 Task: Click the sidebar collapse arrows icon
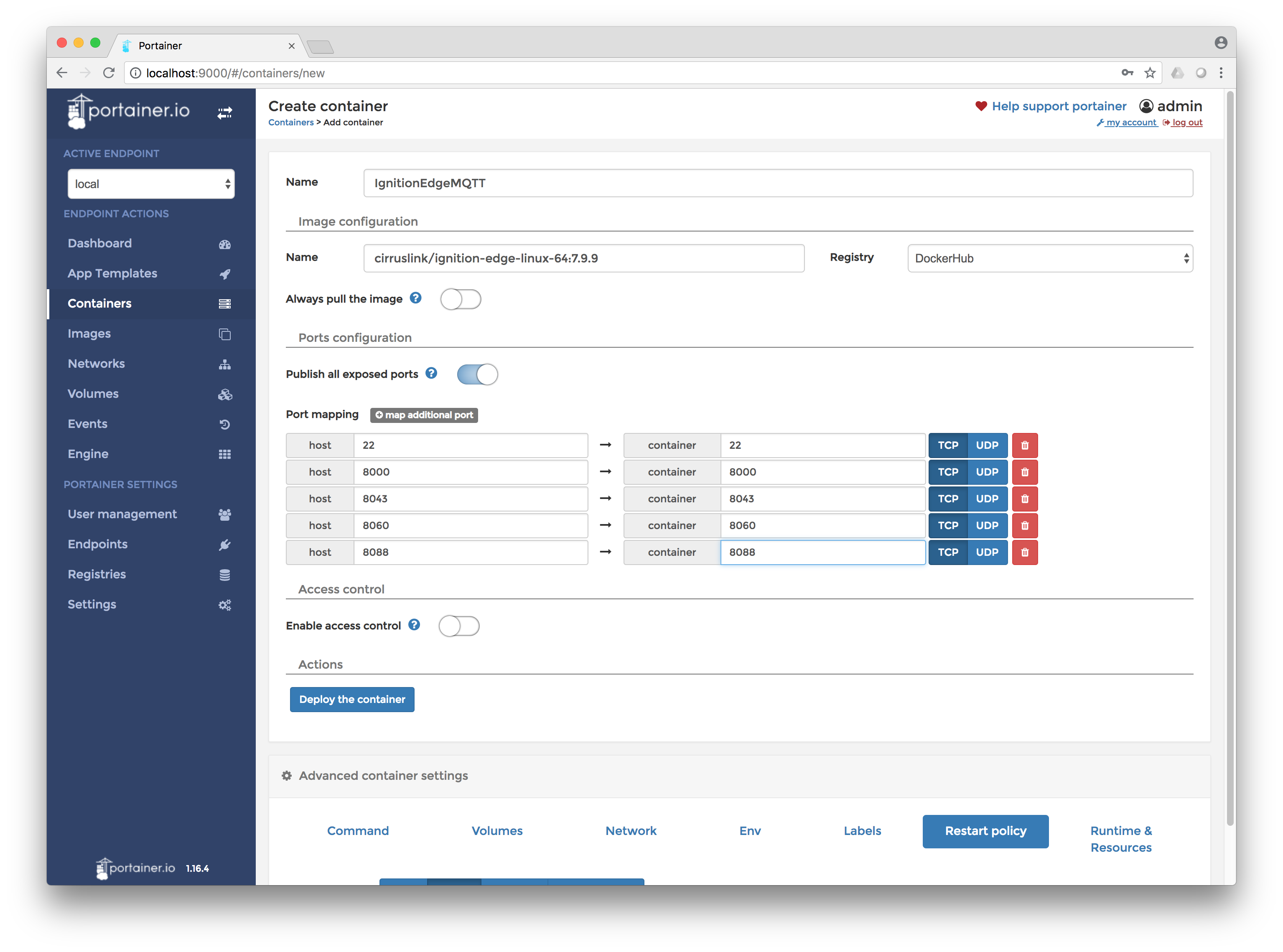pyautogui.click(x=225, y=113)
